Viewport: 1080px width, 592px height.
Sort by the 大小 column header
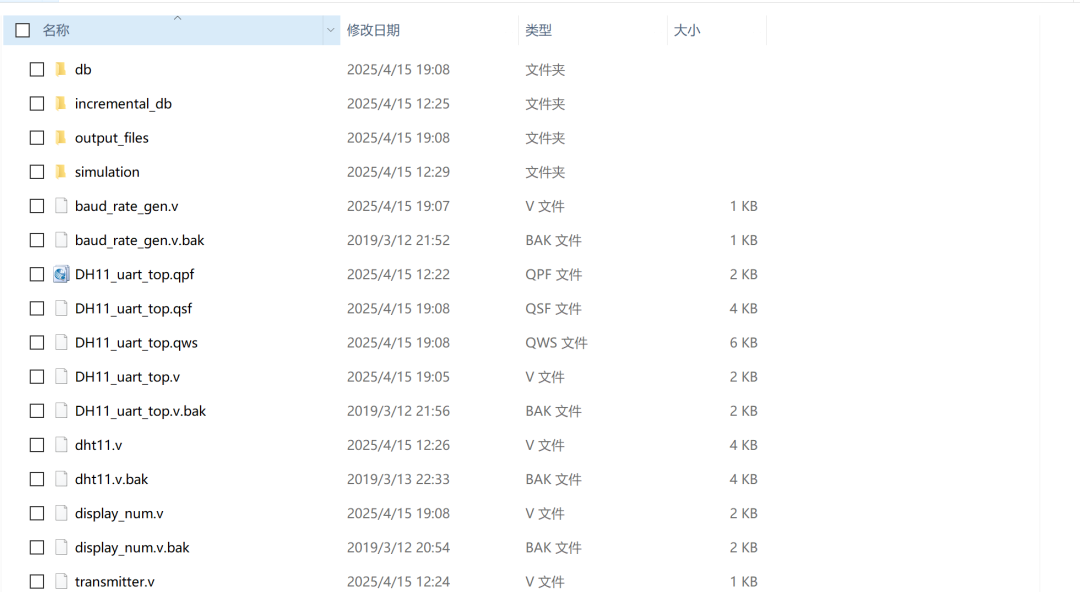pos(687,30)
